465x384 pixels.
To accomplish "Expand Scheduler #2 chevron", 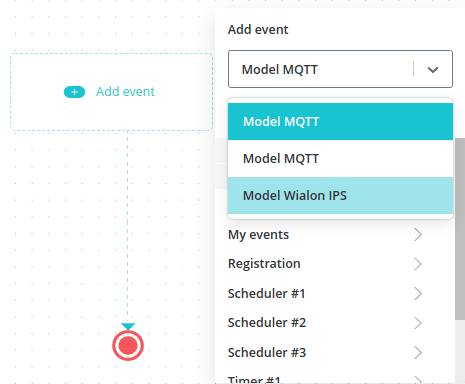I will pyautogui.click(x=418, y=323).
